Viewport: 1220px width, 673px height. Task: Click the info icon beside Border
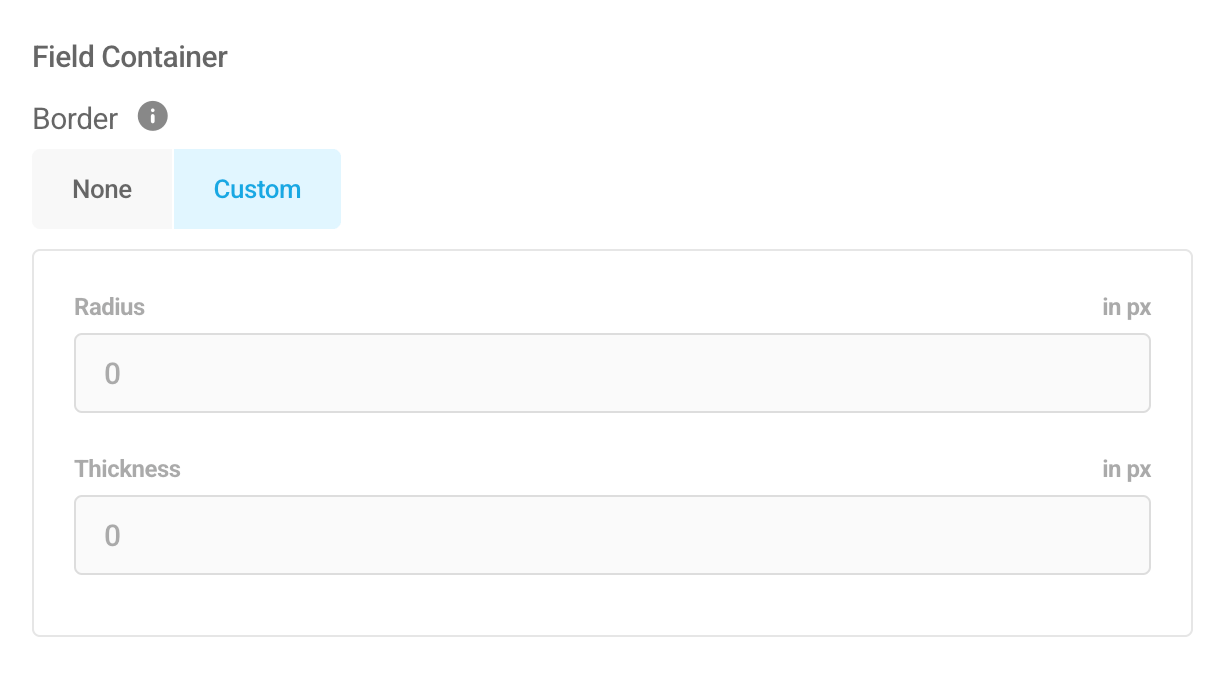(152, 117)
